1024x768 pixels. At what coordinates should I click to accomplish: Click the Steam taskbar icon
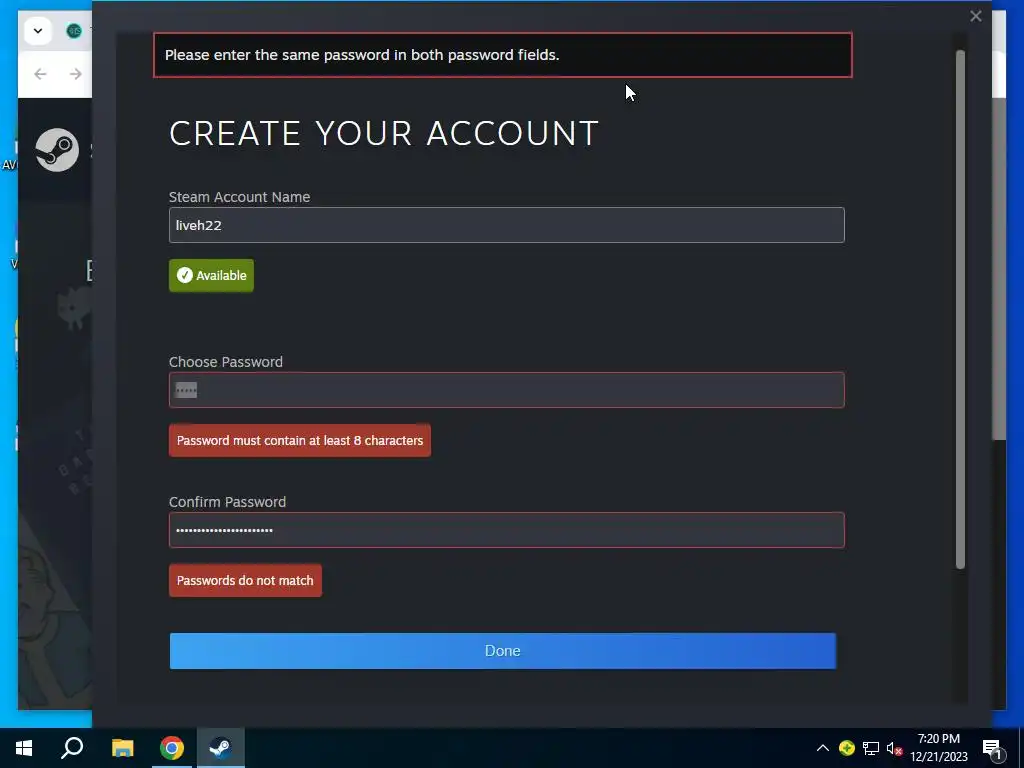click(221, 748)
